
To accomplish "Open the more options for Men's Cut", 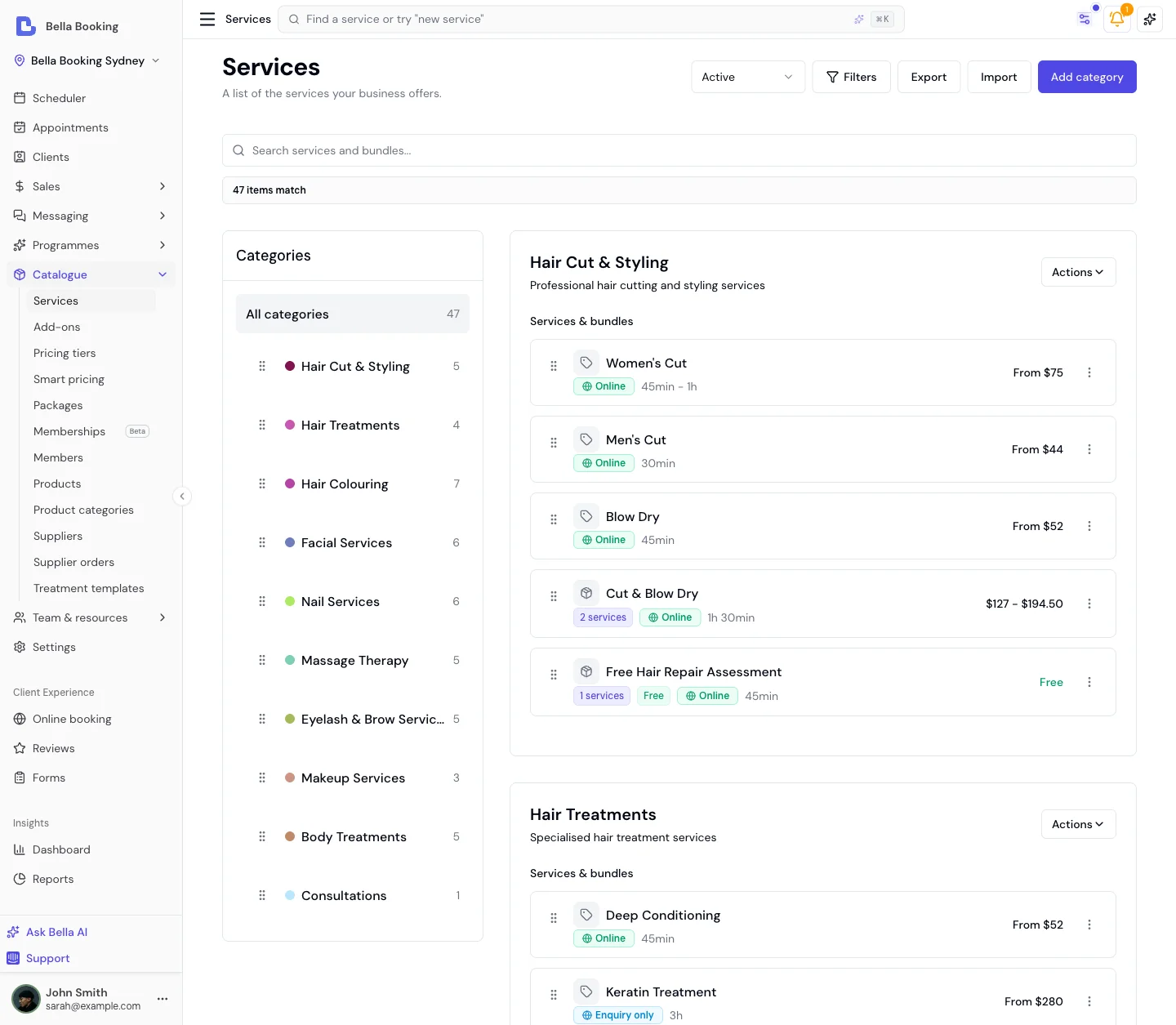I will pos(1089,449).
